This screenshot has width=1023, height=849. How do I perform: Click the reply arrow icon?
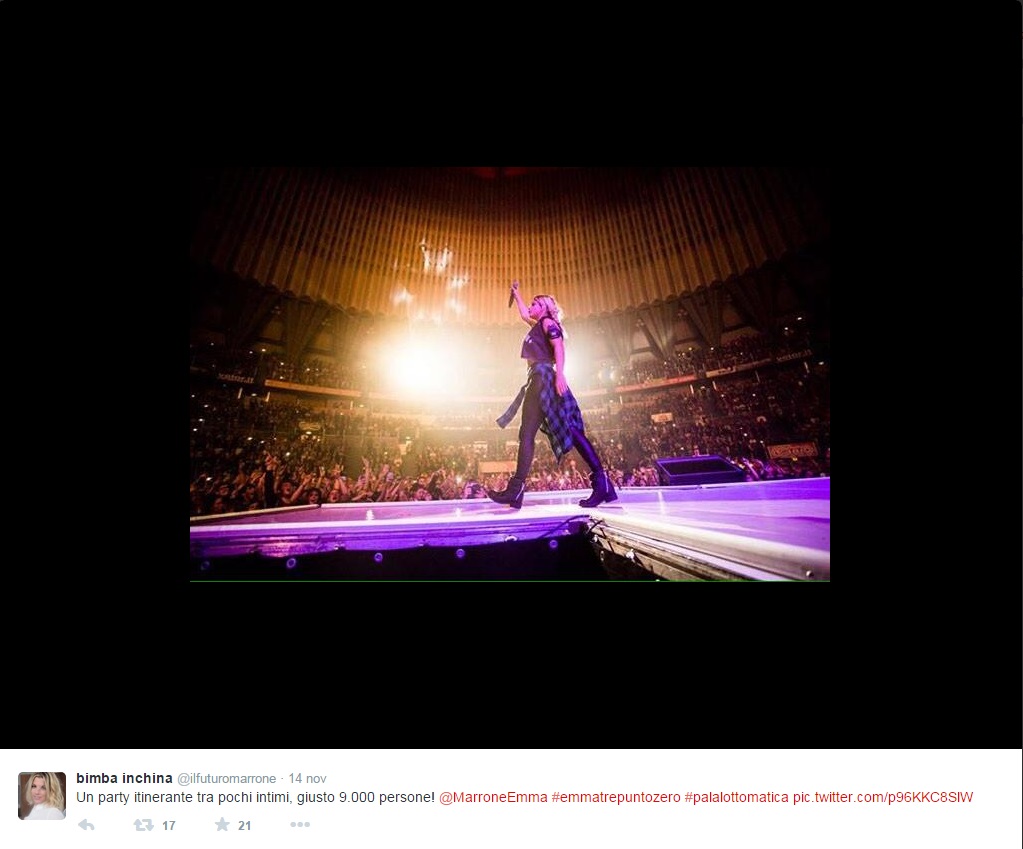pos(86,825)
